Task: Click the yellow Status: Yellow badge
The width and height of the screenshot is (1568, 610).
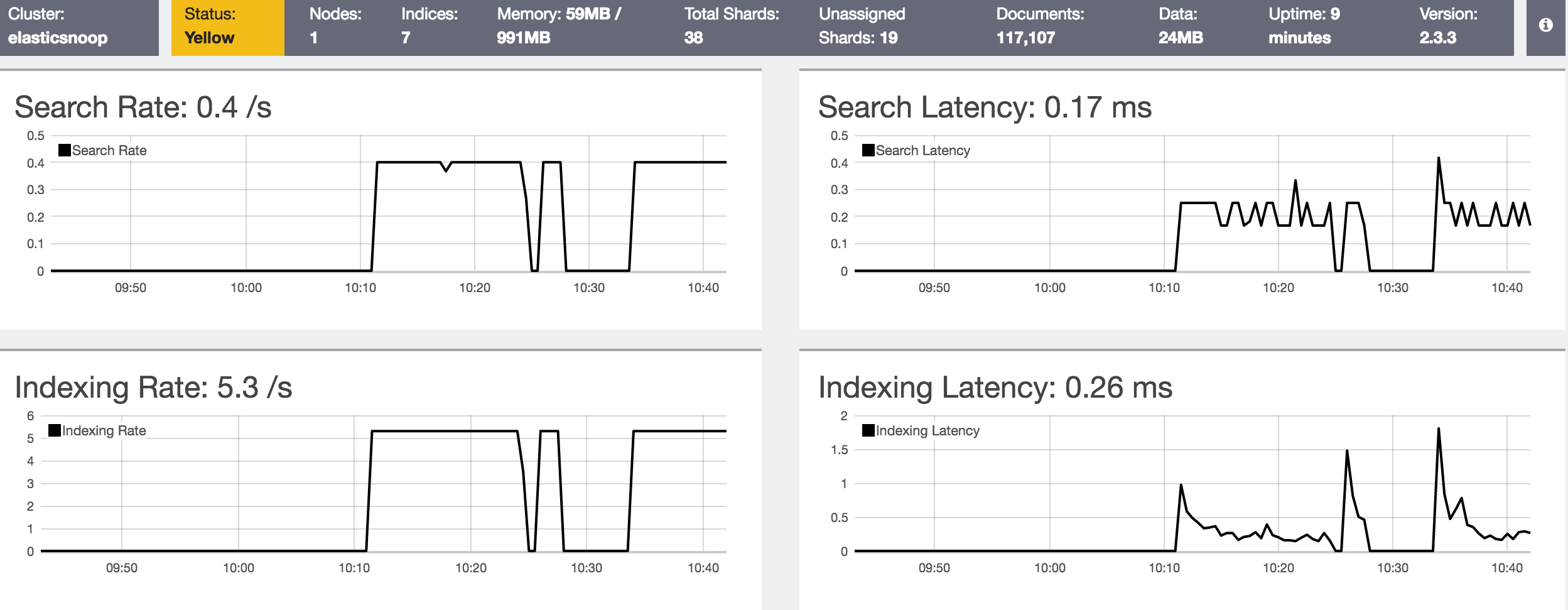Action: [226, 26]
